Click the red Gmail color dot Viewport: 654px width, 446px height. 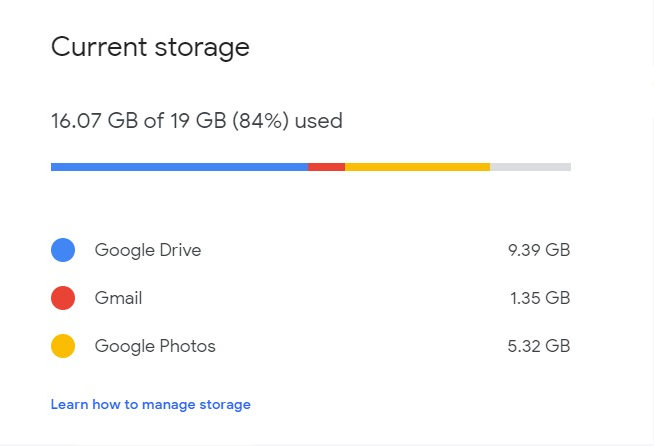tap(63, 298)
